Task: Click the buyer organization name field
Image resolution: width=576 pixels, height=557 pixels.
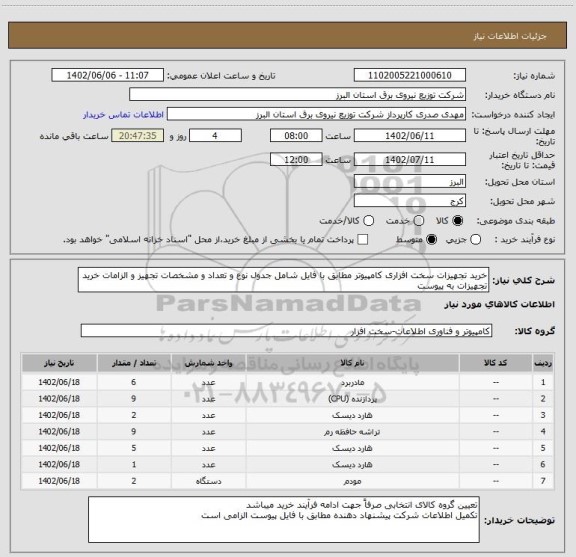Action: tap(297, 95)
